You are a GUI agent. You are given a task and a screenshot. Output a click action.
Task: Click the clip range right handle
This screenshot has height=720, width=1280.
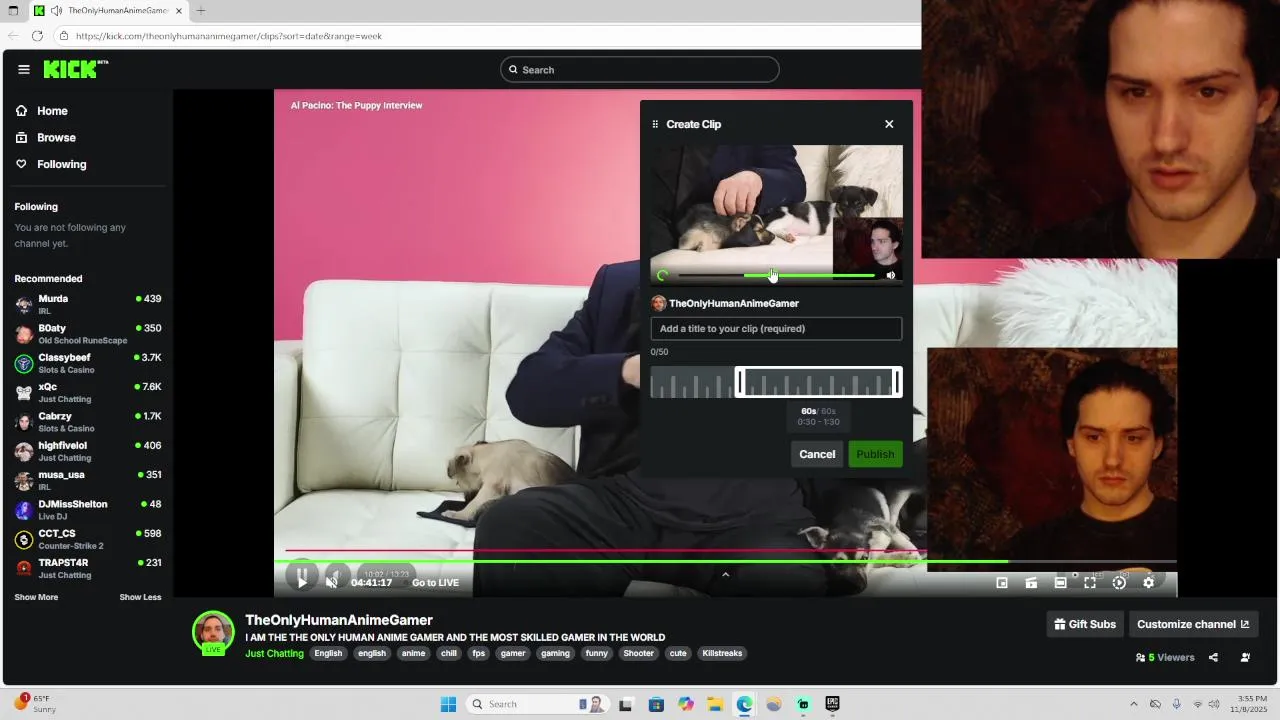pyautogui.click(x=897, y=382)
